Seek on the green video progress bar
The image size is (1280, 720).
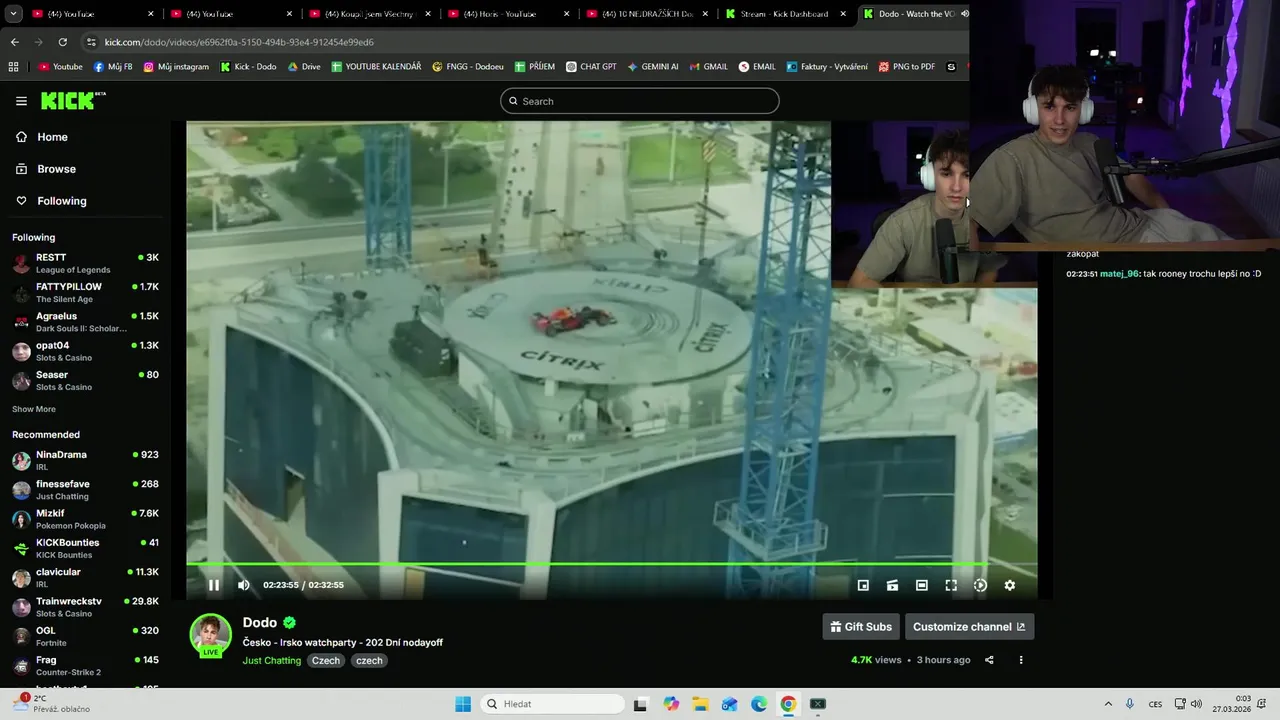[611, 564]
